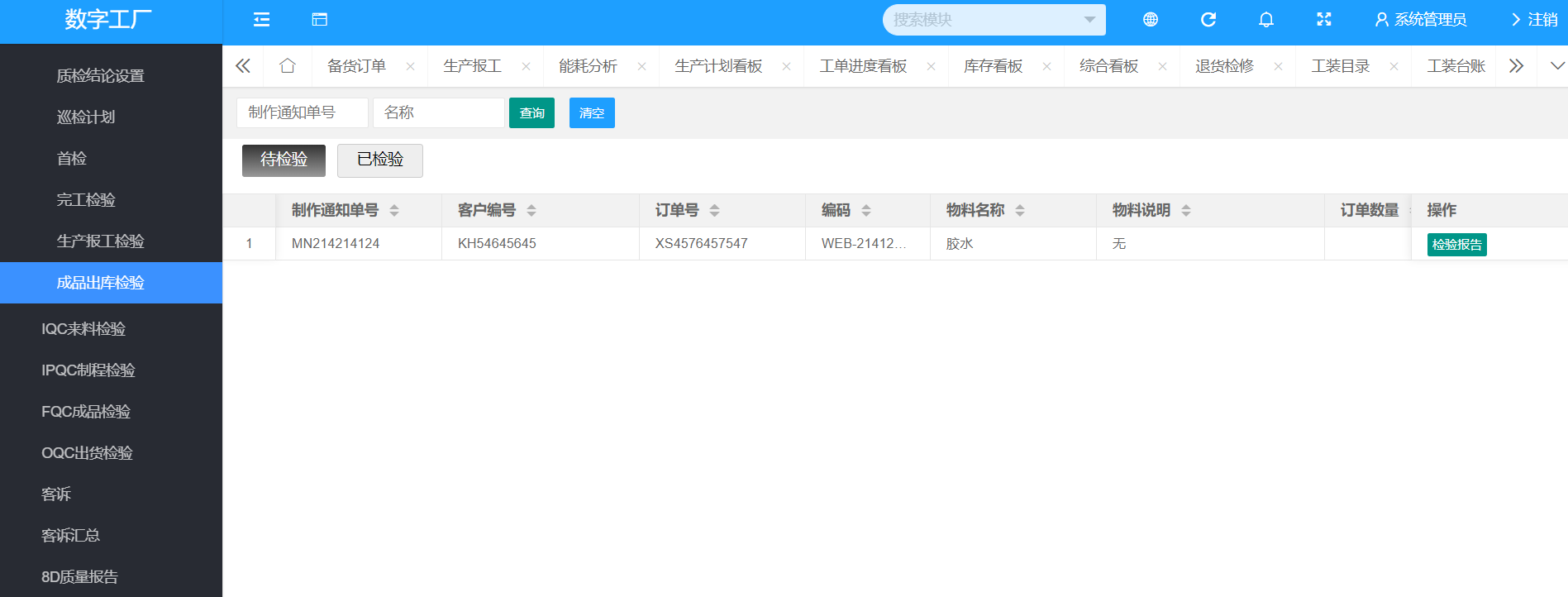Sort by 物料说明 column
The image size is (1568, 597).
pos(1186,210)
